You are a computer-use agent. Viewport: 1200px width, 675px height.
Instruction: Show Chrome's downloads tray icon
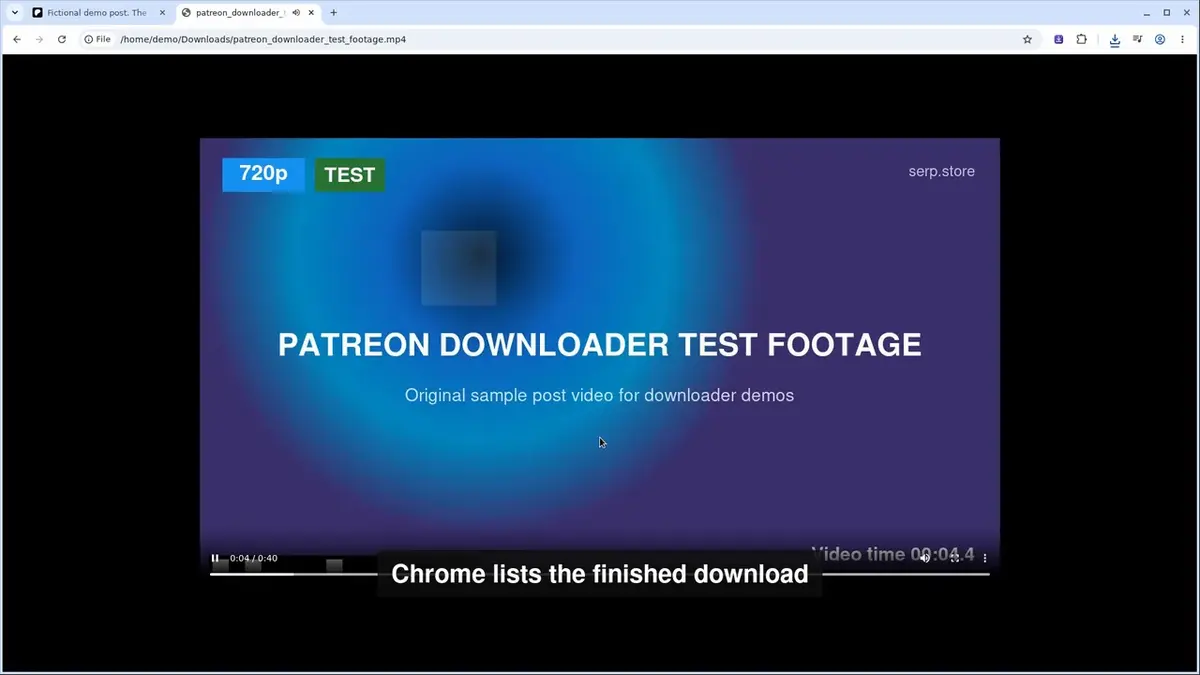pyautogui.click(x=1115, y=39)
